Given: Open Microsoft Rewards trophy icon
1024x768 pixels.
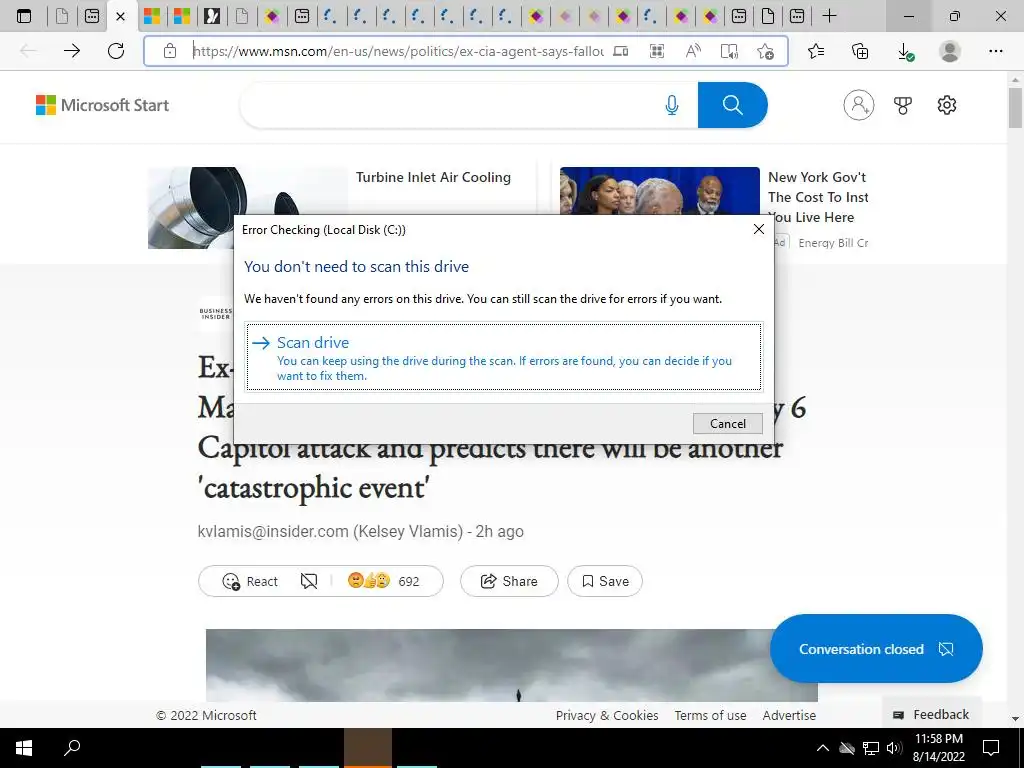Looking at the screenshot, I should (x=903, y=105).
